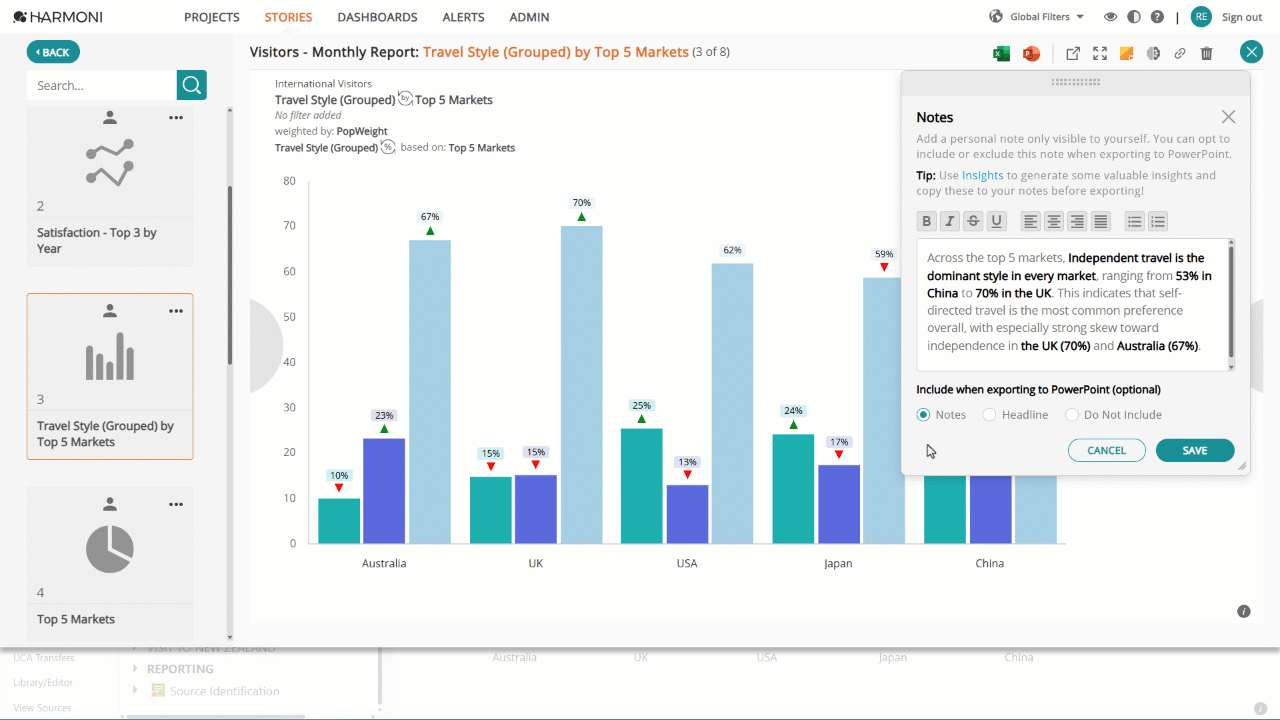Apply strikethrough formatting in Notes
1280x720 pixels.
pyautogui.click(x=973, y=222)
